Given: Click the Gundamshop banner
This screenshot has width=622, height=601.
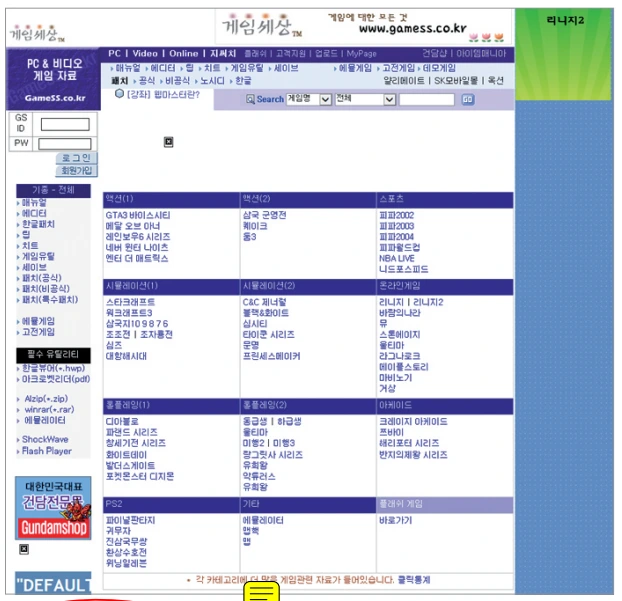Looking at the screenshot, I should click(53, 508).
